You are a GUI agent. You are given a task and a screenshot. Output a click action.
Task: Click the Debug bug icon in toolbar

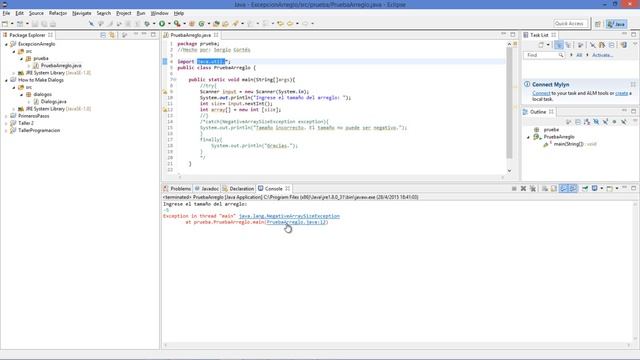point(147,24)
